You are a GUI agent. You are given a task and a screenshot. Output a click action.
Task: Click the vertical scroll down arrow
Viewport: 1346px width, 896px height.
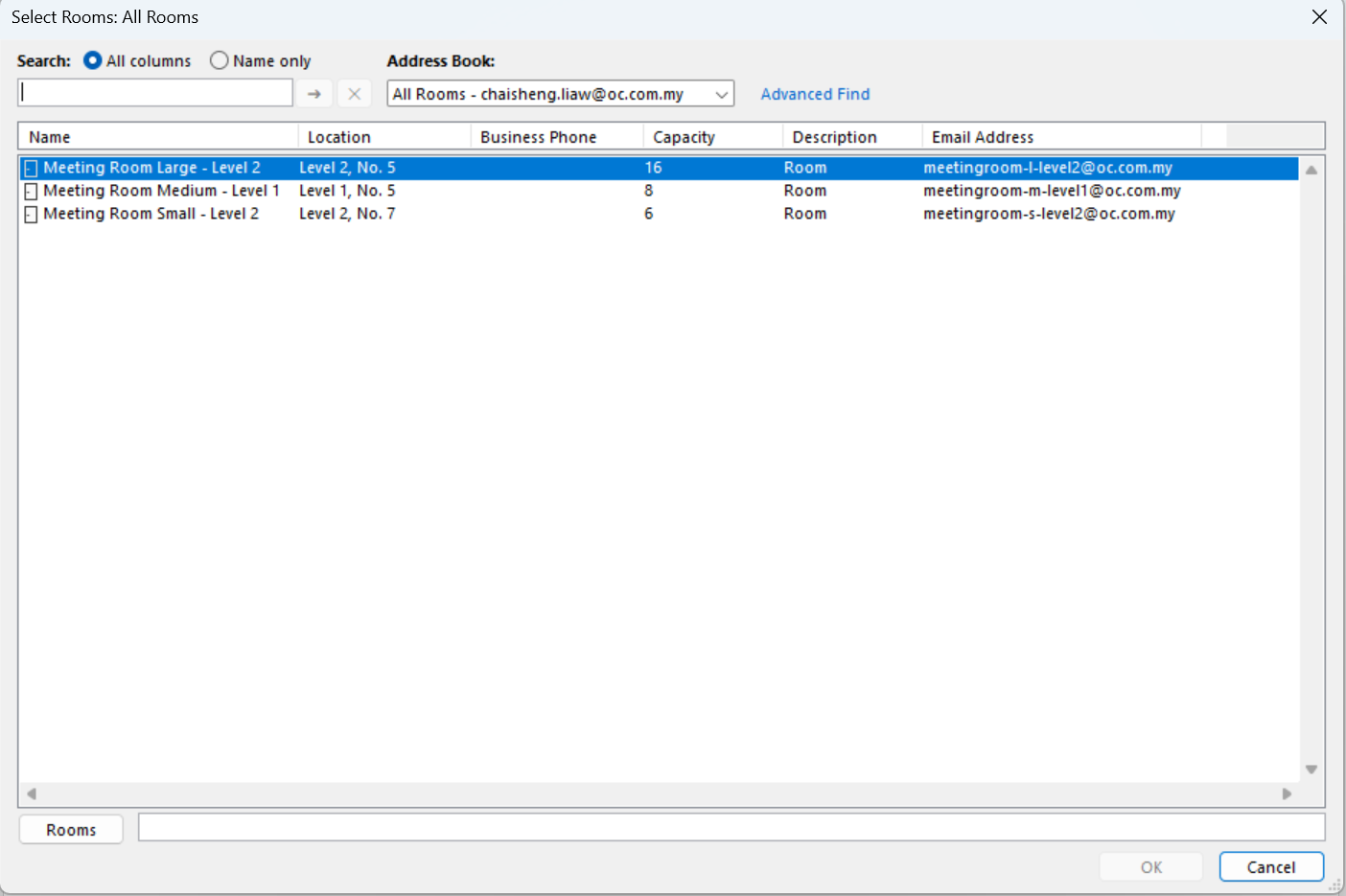click(1311, 770)
